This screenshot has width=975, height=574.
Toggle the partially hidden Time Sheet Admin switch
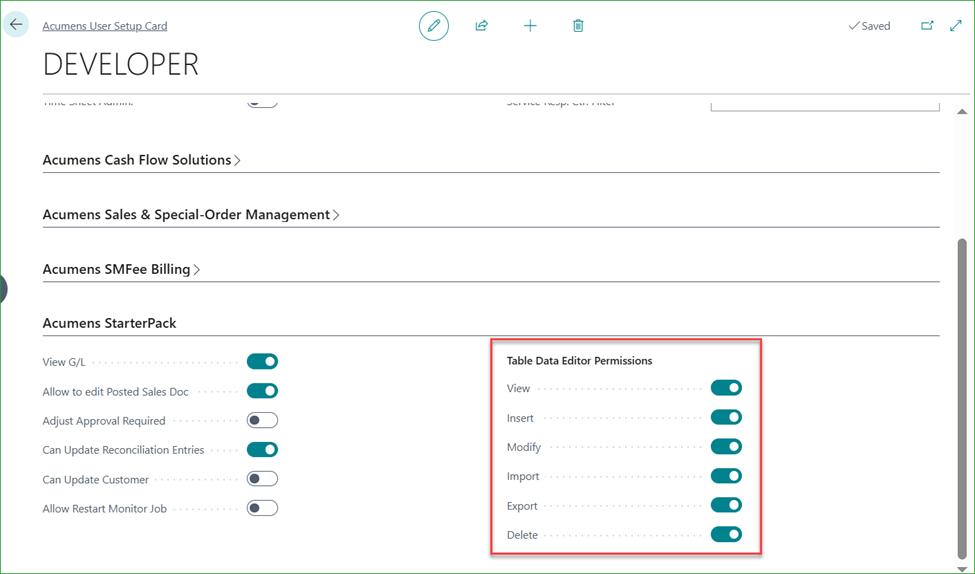coord(262,103)
